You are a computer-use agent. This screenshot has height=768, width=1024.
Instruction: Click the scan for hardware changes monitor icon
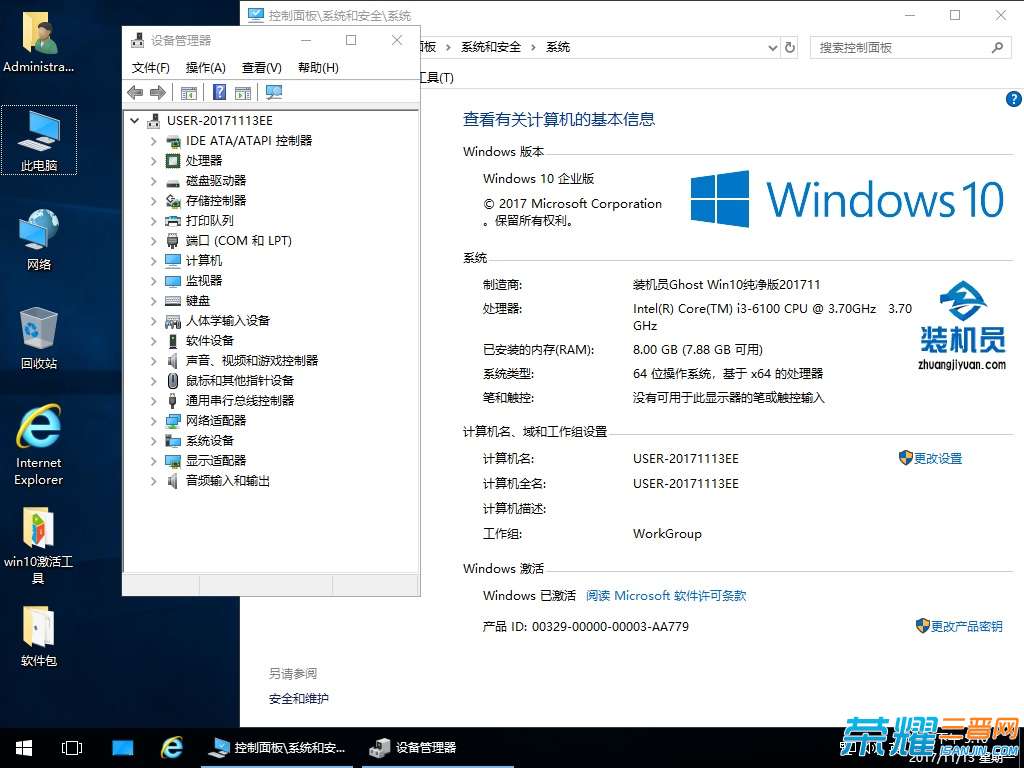click(274, 93)
